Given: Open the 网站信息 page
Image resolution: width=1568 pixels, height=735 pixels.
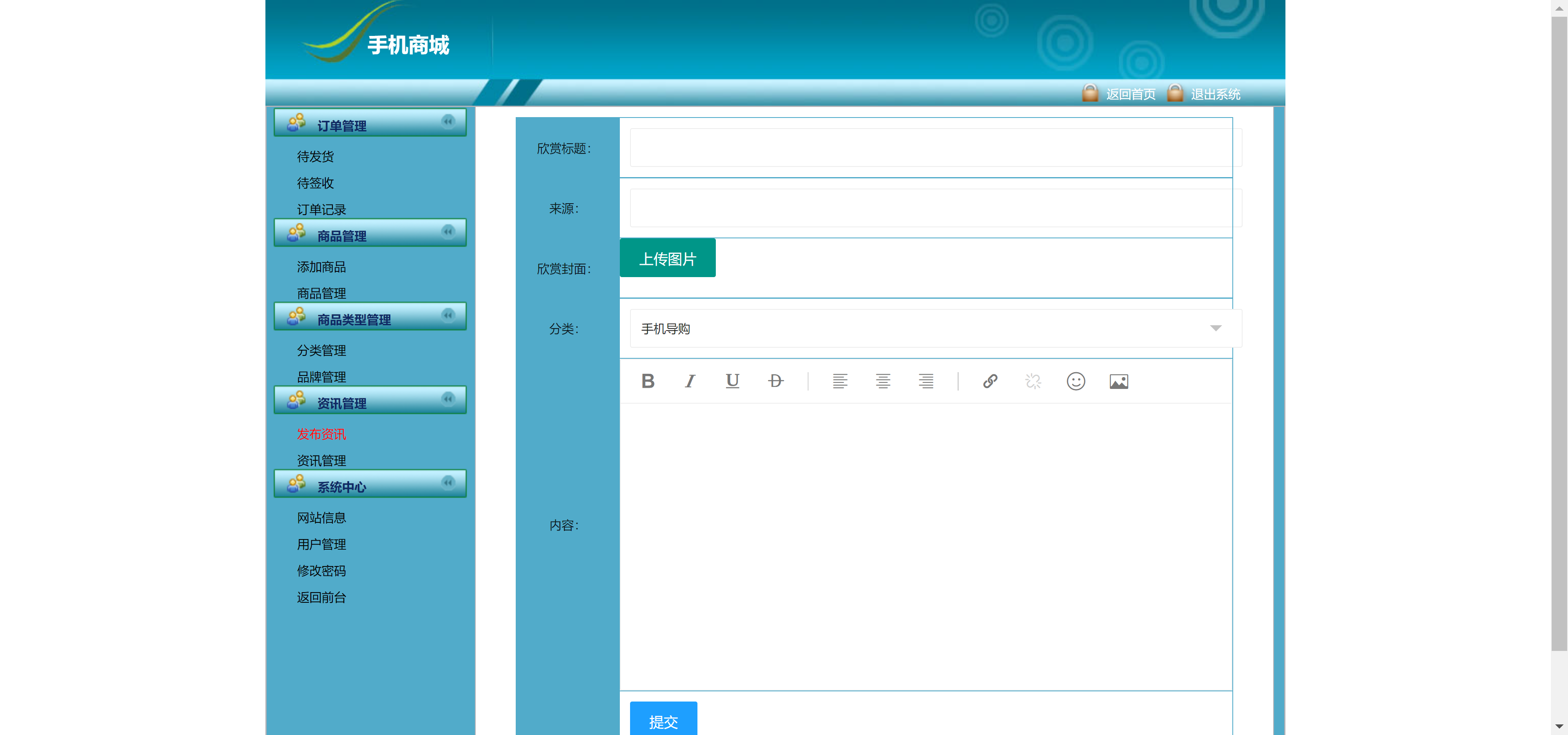Looking at the screenshot, I should 321,518.
